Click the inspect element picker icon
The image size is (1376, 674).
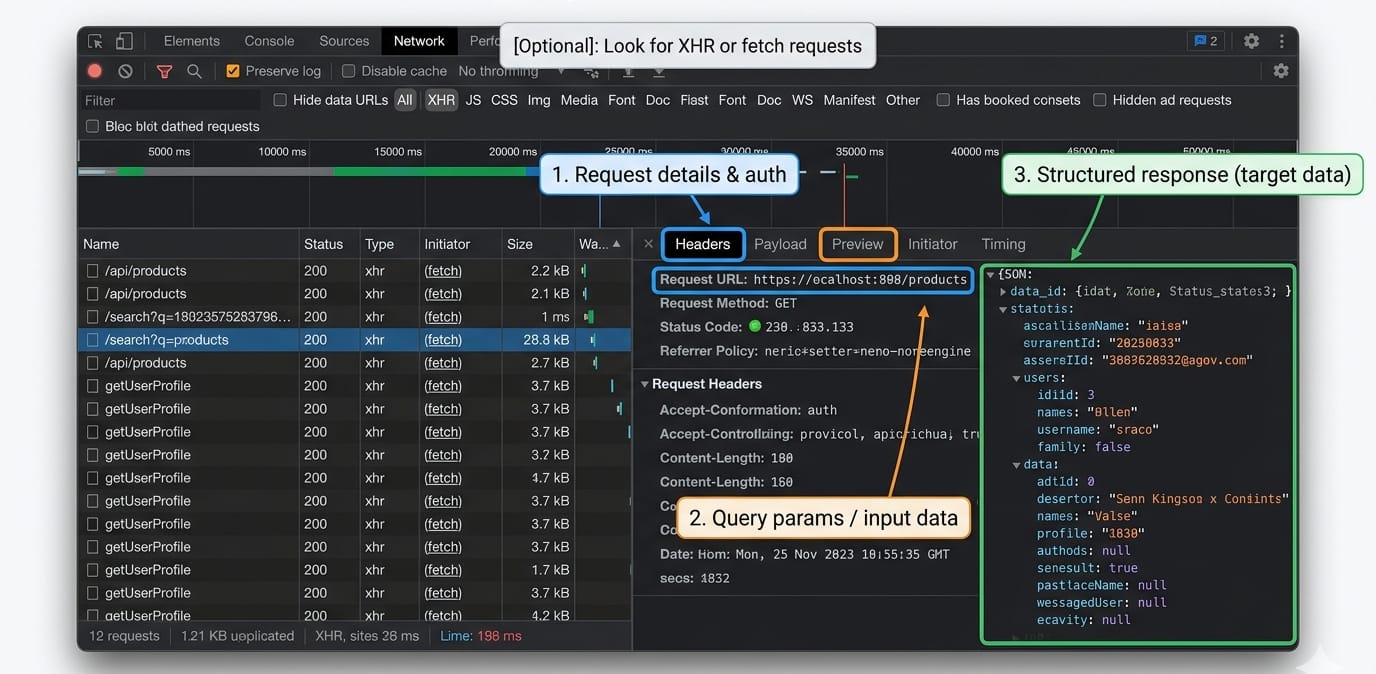click(x=95, y=41)
